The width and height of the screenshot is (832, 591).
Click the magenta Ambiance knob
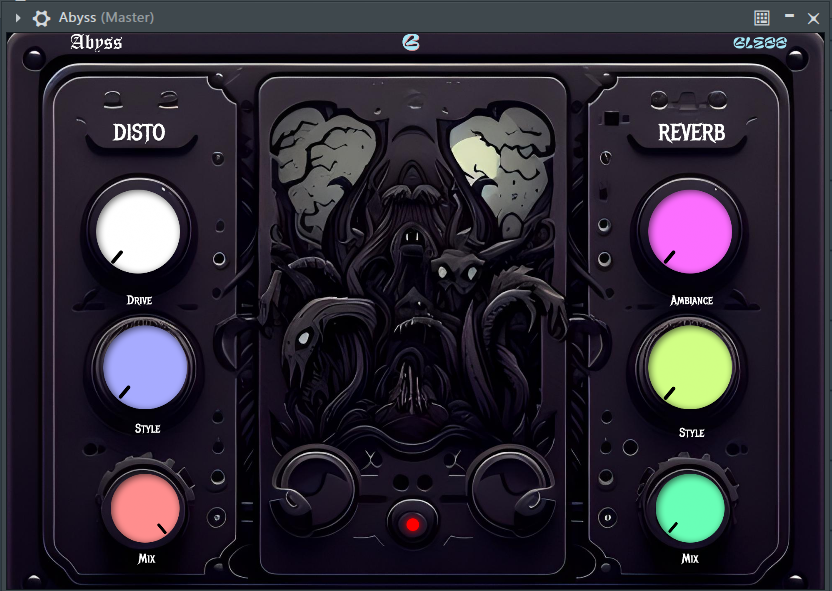pyautogui.click(x=690, y=232)
